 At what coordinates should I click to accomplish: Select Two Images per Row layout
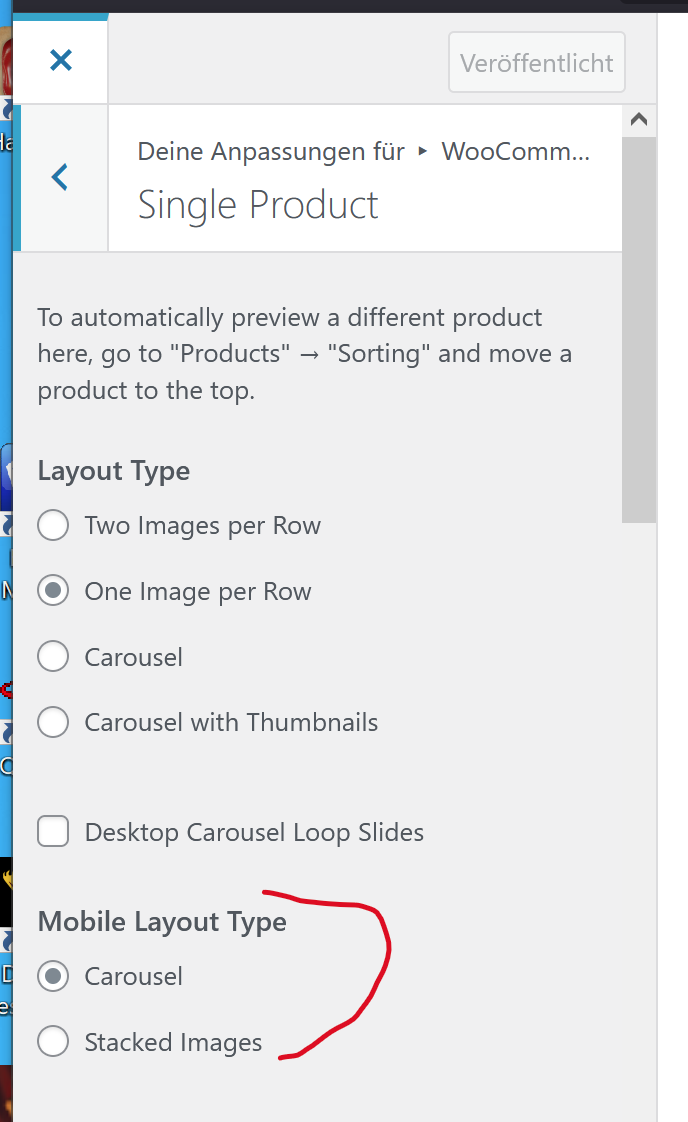pyautogui.click(x=53, y=526)
